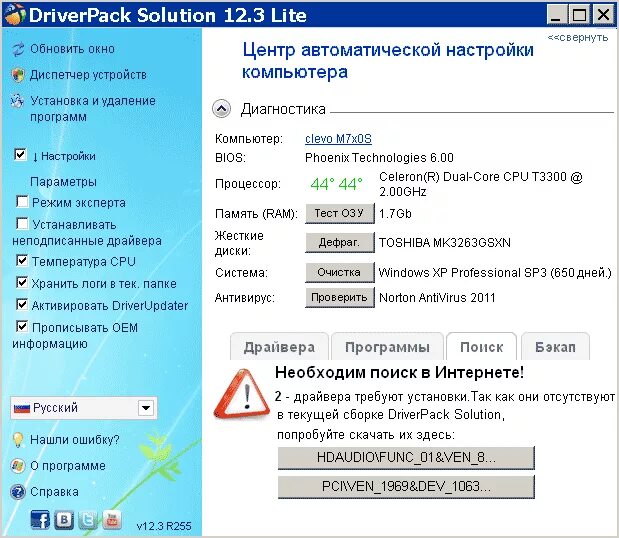Image resolution: width=619 pixels, height=538 pixels.
Task: Uncheck Прописывать OEM информацию
Action: (22, 326)
